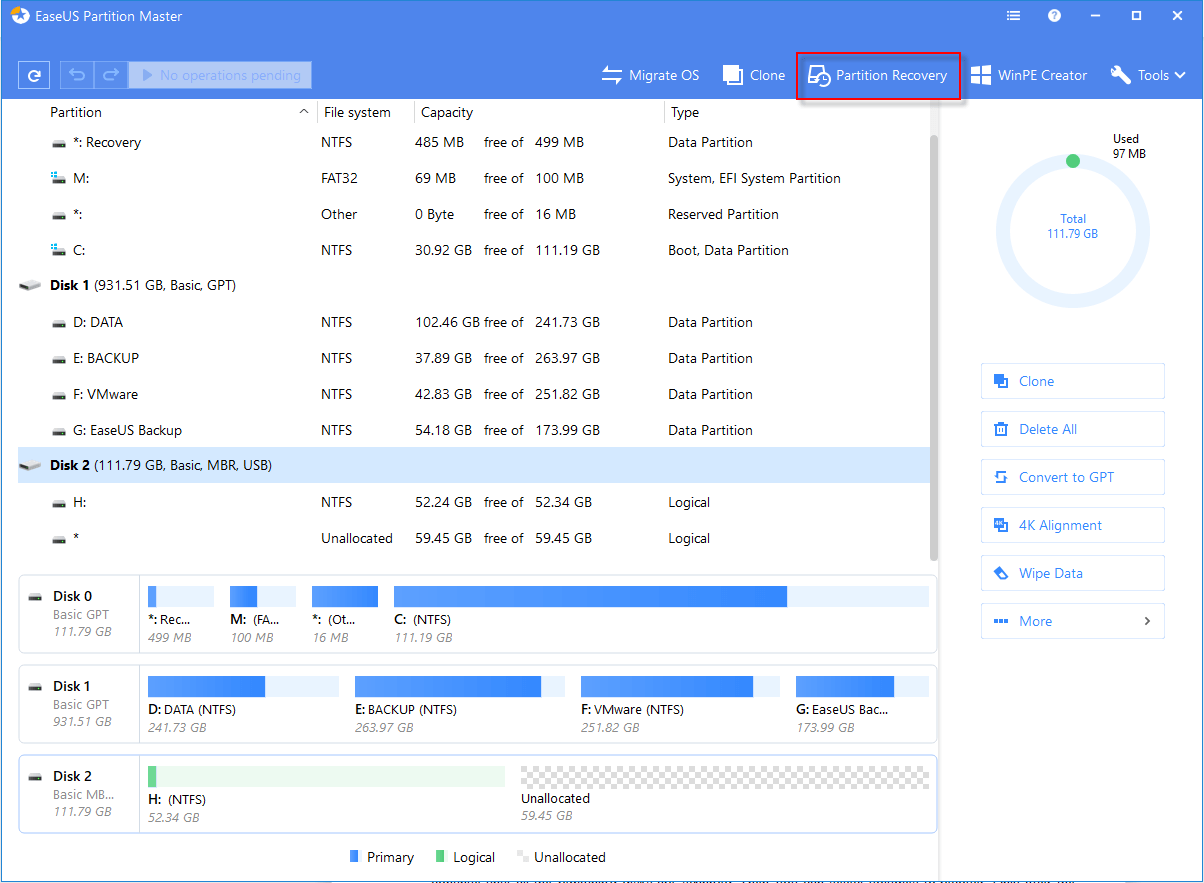Click the drive icon of the C: row
The width and height of the screenshot is (1204, 883).
coord(59,250)
